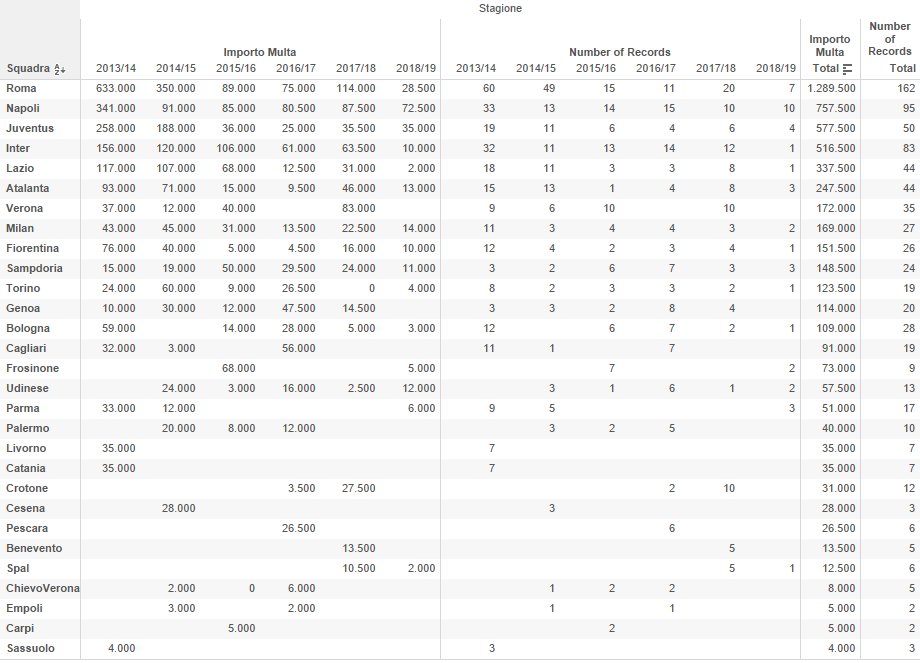Select the 2013/14 column under Importo Multa
Image resolution: width=920 pixels, height=663 pixels.
click(x=116, y=68)
